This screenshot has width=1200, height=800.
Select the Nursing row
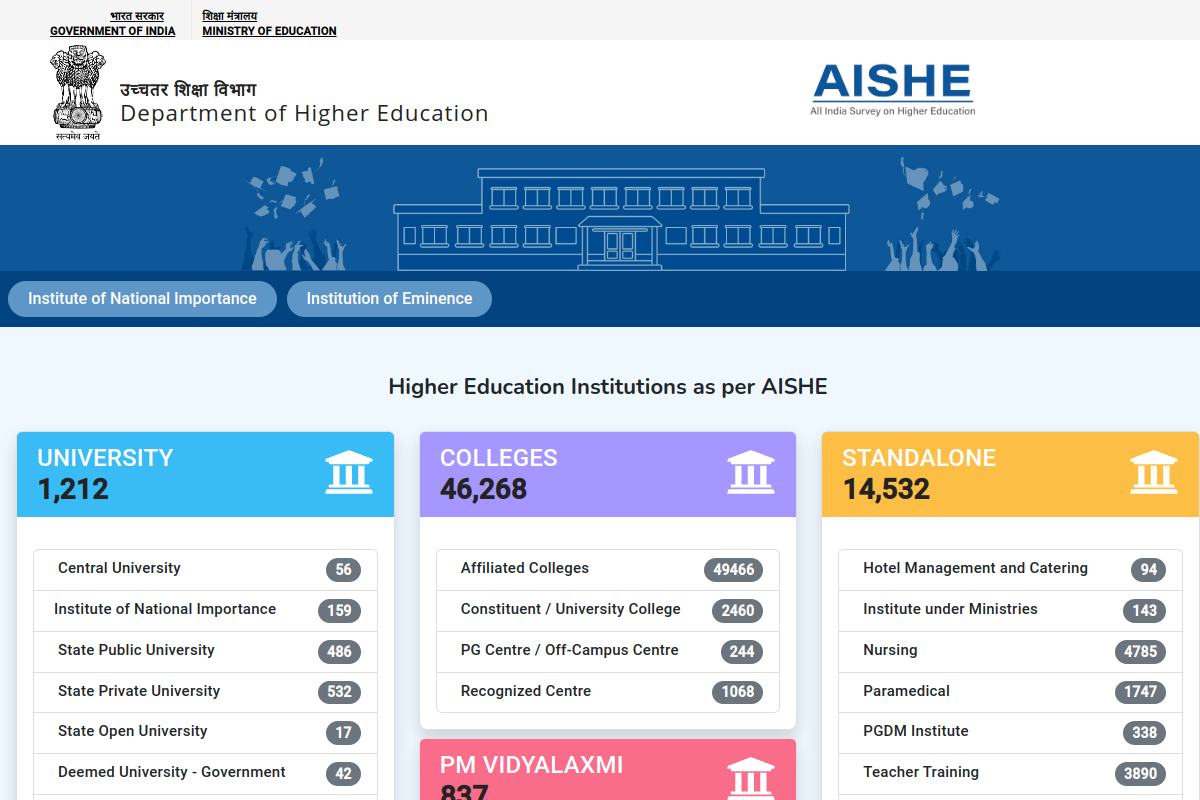1010,651
